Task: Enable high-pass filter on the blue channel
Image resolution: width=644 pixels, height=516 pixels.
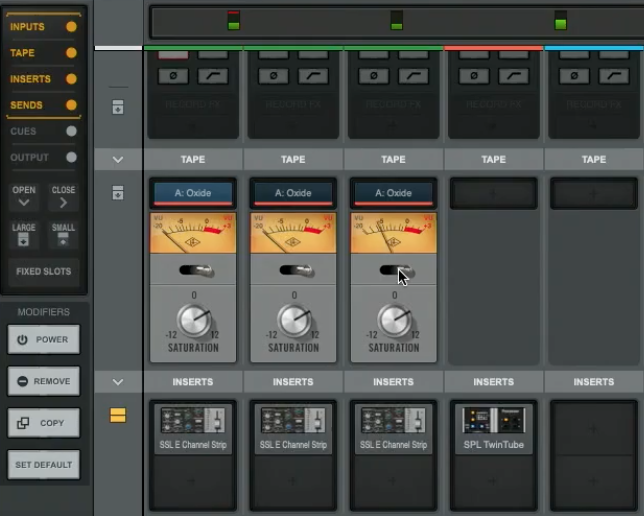Action: (614, 76)
